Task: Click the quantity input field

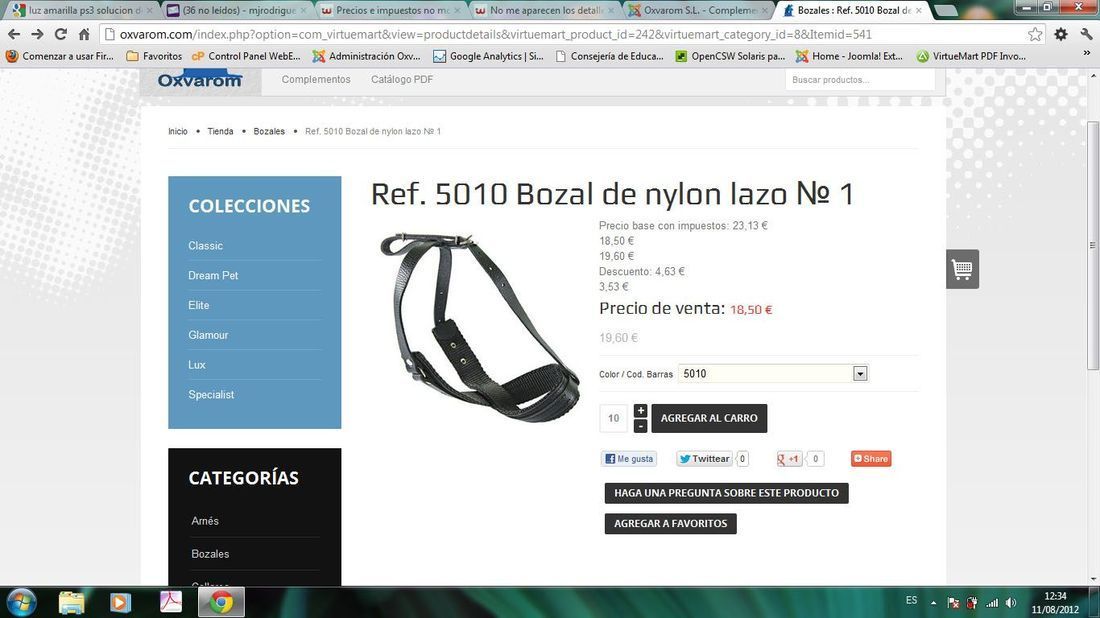Action: pyautogui.click(x=614, y=418)
